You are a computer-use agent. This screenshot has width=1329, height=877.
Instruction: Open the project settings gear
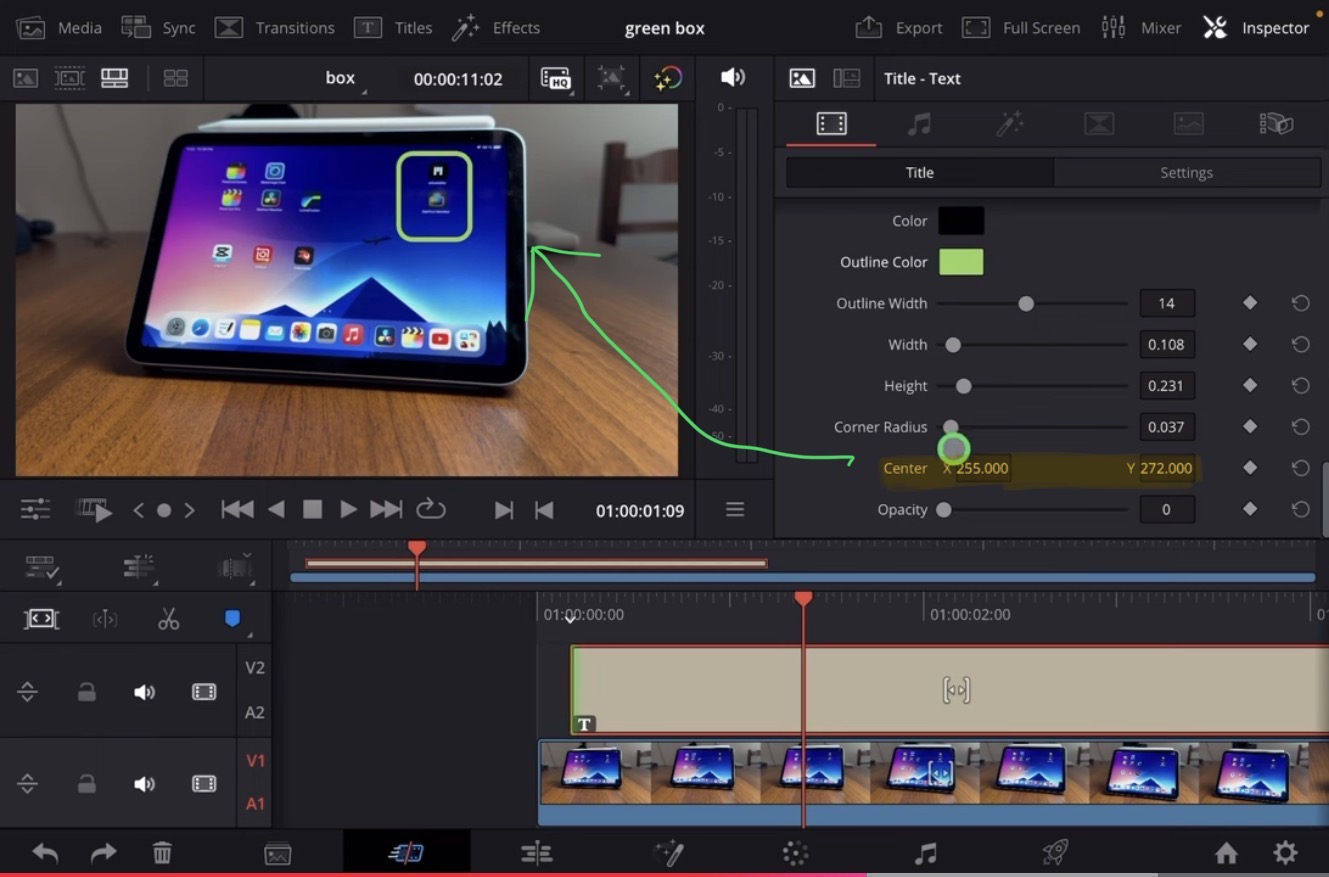coord(1285,853)
